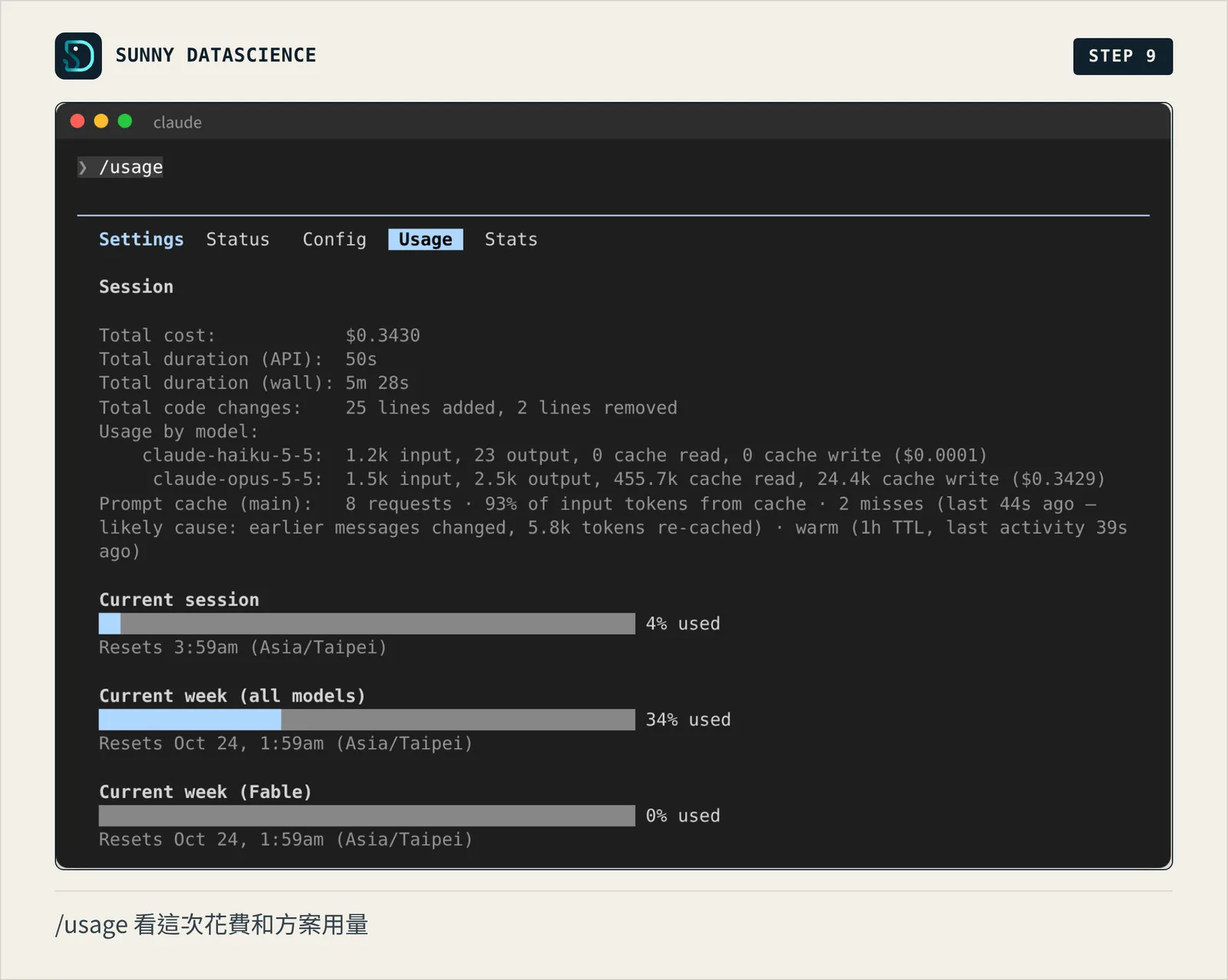The image size is (1228, 980).
Task: Click the Sunny Datascience logo icon
Action: pos(78,56)
